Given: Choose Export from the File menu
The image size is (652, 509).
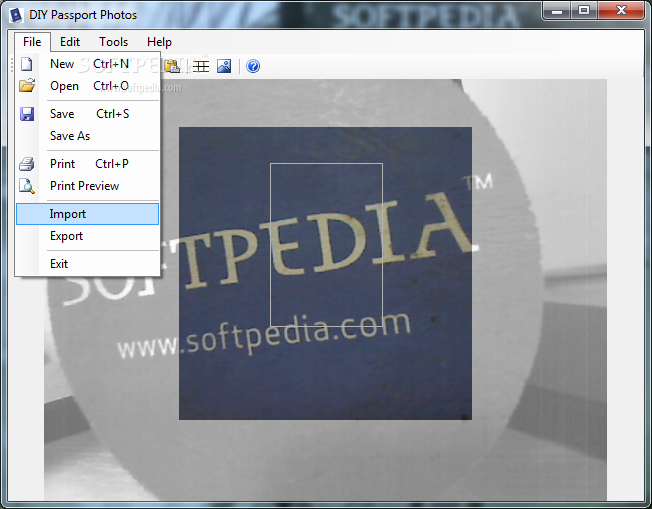Looking at the screenshot, I should point(87,236).
